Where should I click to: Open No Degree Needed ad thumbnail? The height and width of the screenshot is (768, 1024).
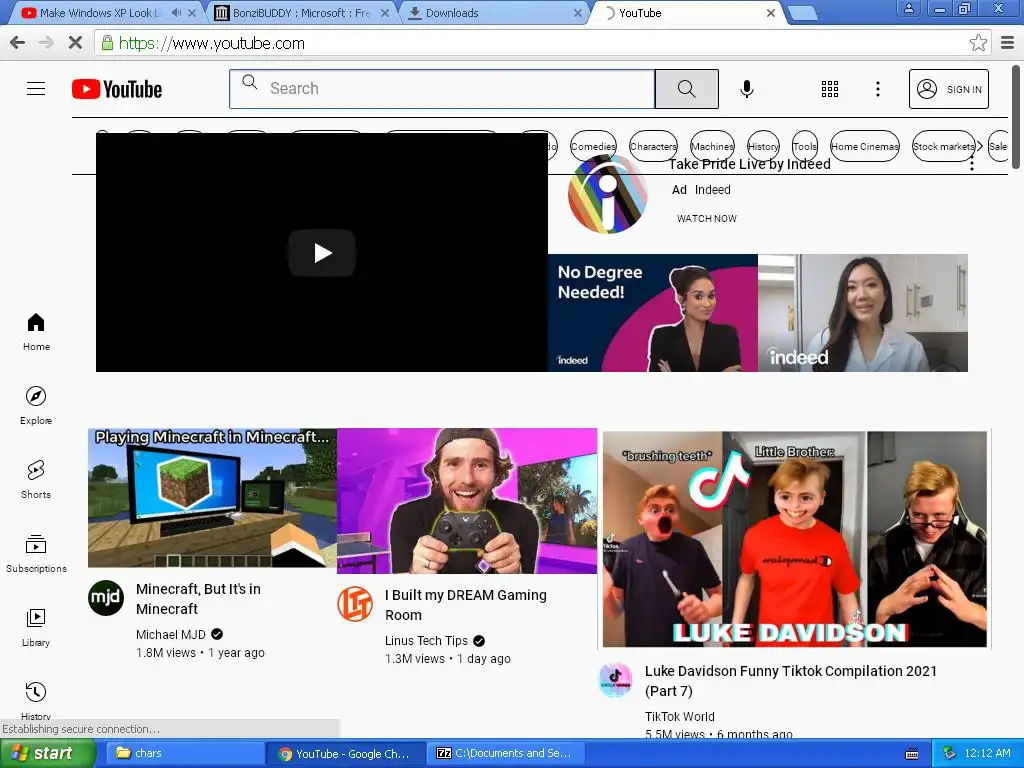[652, 313]
